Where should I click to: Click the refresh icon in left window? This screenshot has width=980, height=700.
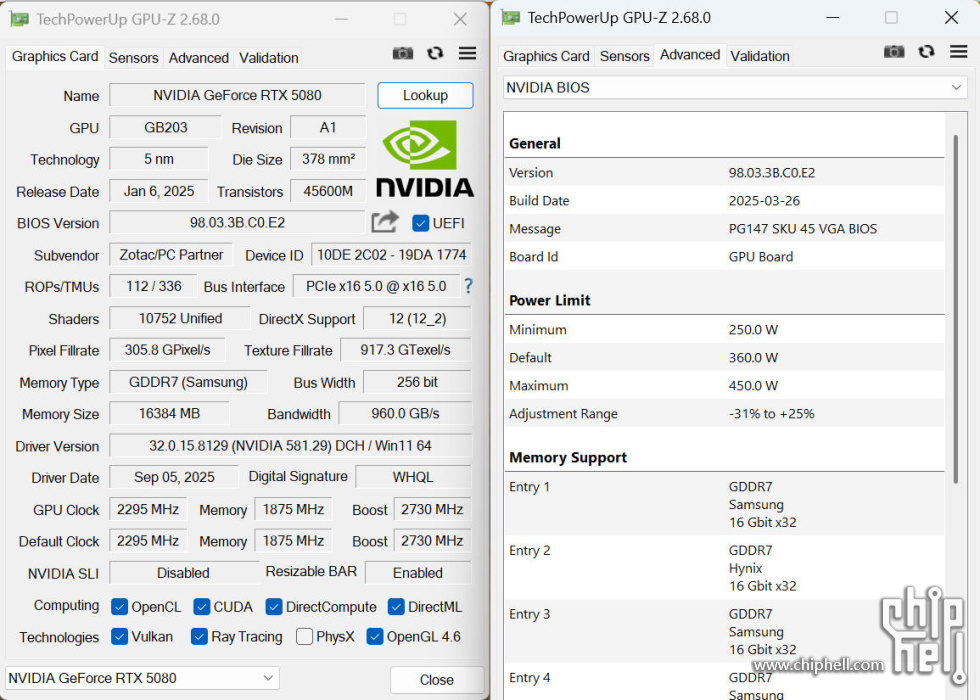[435, 54]
